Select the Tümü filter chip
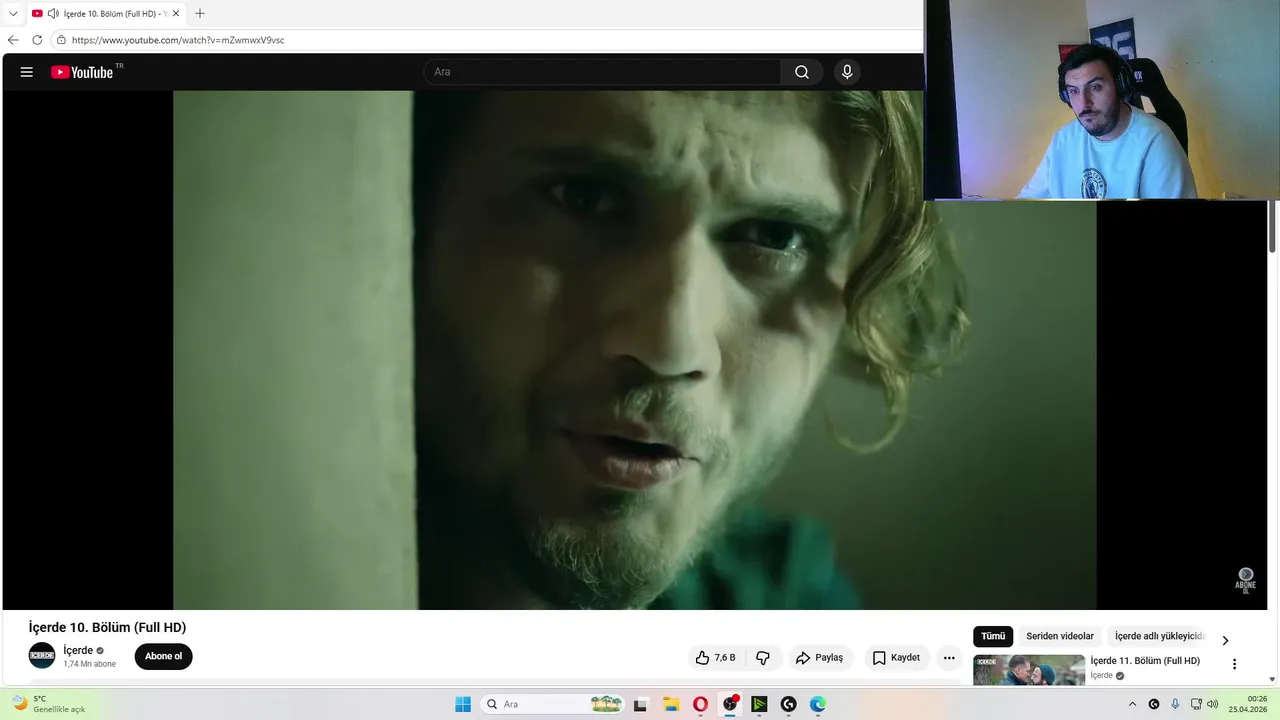Viewport: 1280px width, 720px height. (993, 636)
